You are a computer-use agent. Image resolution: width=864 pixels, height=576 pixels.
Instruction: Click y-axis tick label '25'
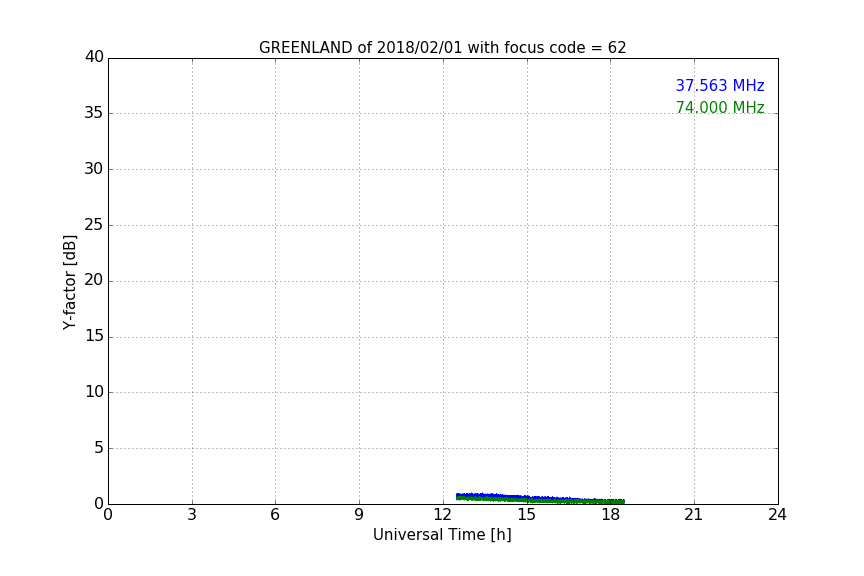tap(94, 224)
